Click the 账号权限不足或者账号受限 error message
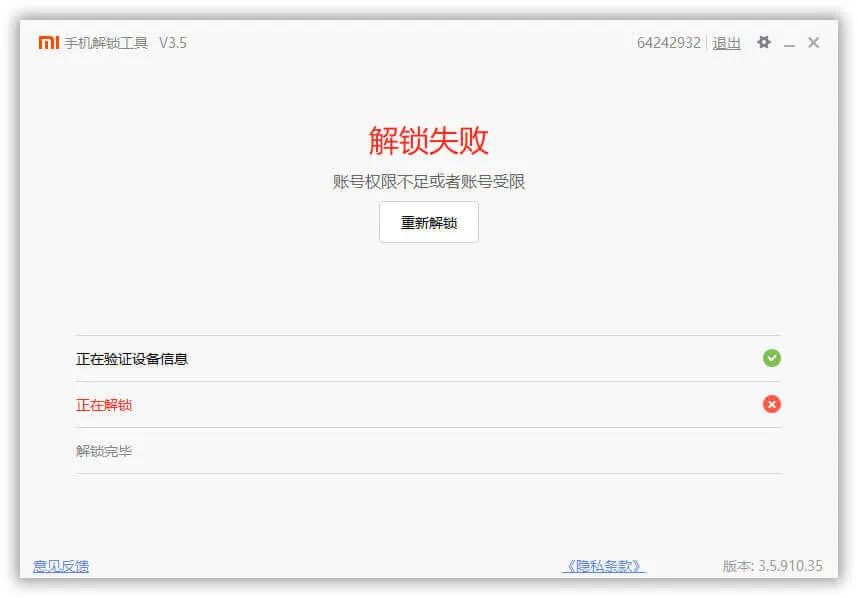Image resolution: width=858 pixels, height=598 pixels. (x=428, y=182)
